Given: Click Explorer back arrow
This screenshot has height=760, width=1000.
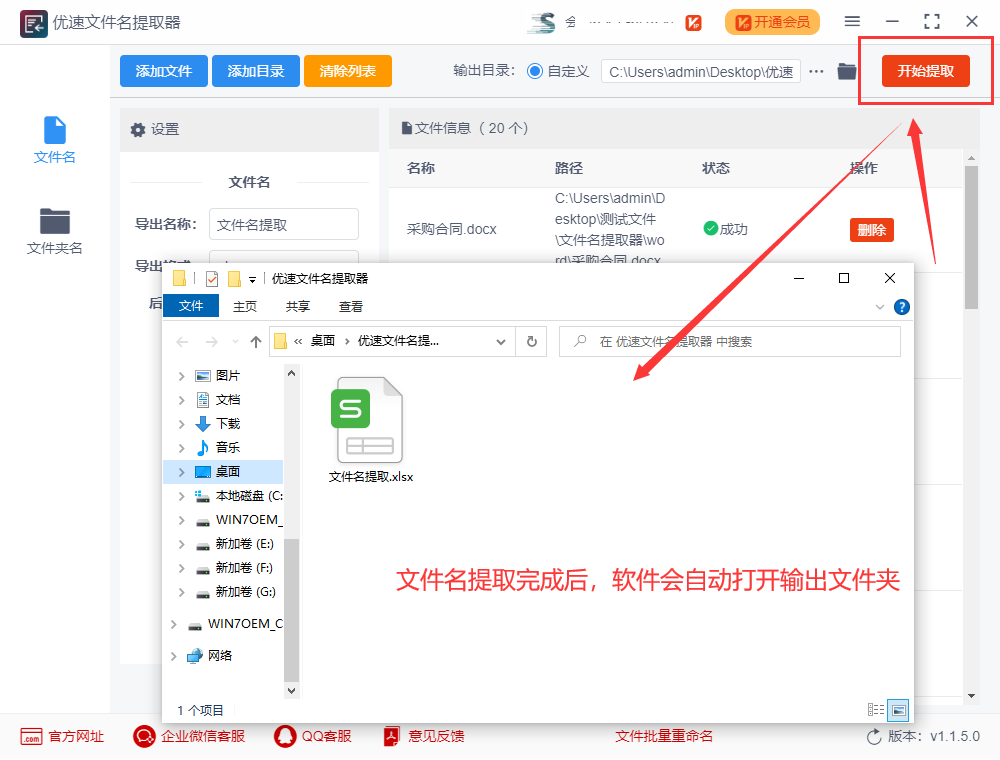Looking at the screenshot, I should coord(182,342).
